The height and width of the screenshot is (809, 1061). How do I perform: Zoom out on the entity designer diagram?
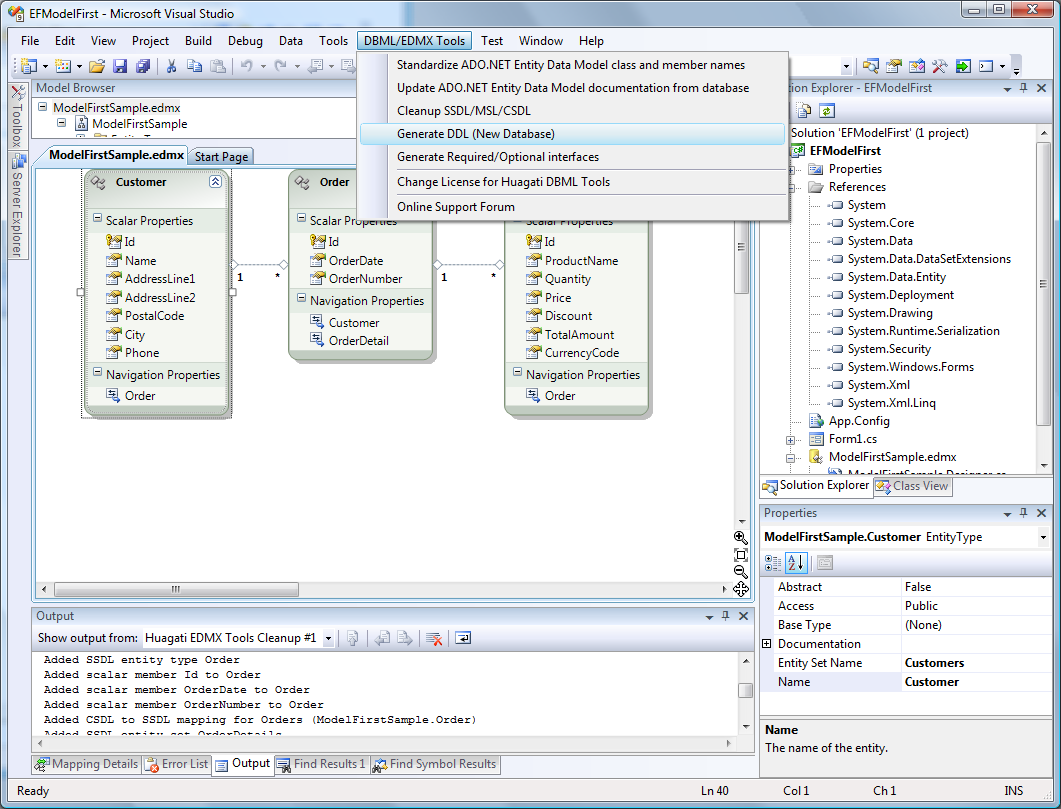point(741,572)
